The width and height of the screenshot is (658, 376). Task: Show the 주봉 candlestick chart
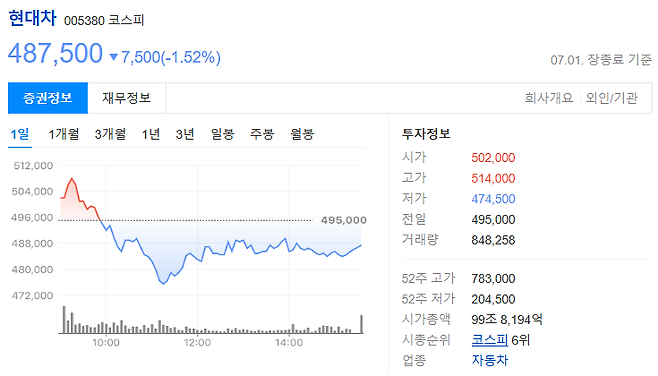tap(262, 134)
